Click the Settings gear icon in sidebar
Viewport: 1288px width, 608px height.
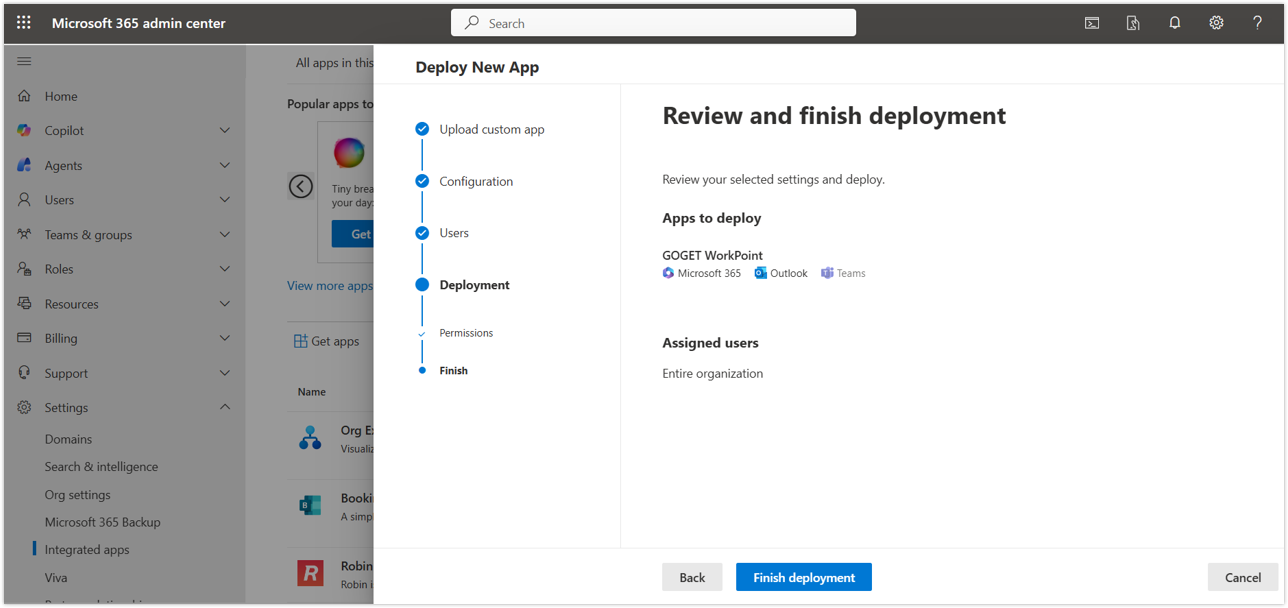click(24, 407)
